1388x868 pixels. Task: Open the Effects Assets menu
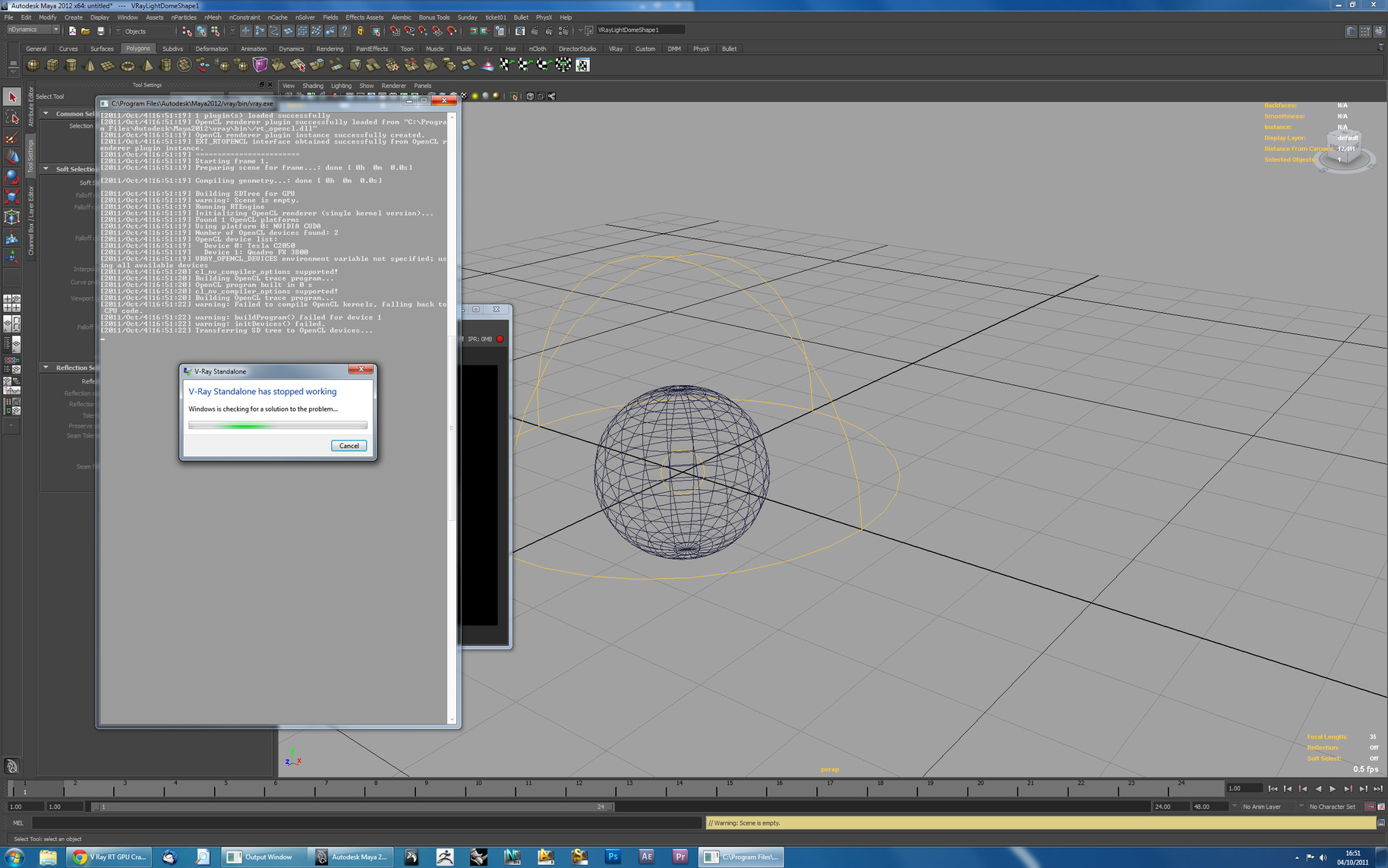pos(364,17)
